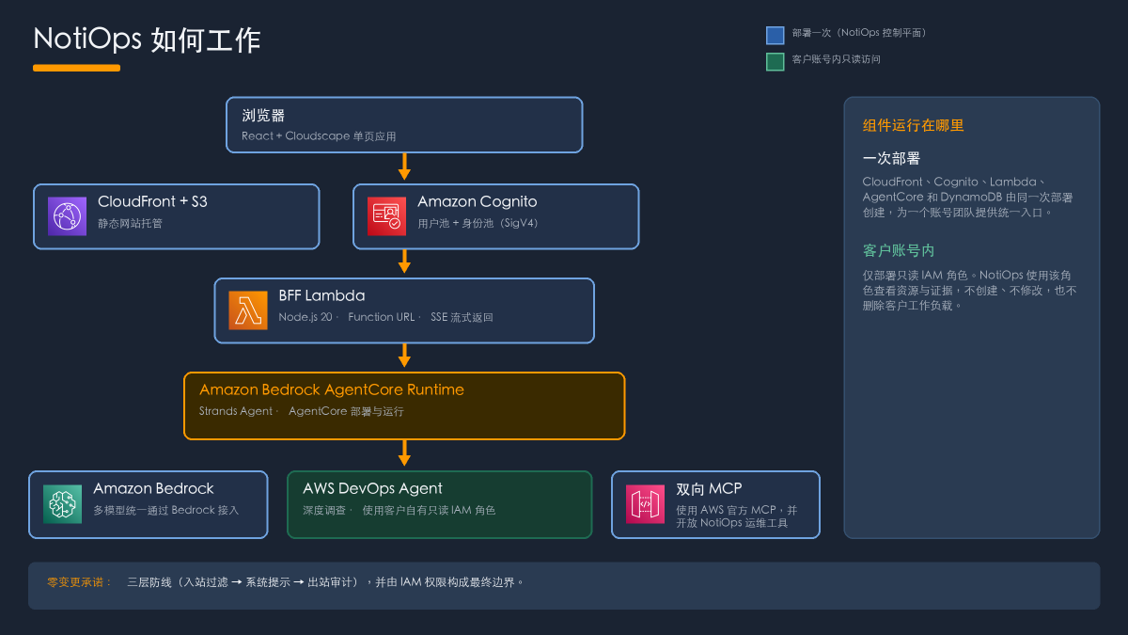Click the pink 双向 MCP gateway icon
Image resolution: width=1128 pixels, height=635 pixels.
(x=645, y=504)
